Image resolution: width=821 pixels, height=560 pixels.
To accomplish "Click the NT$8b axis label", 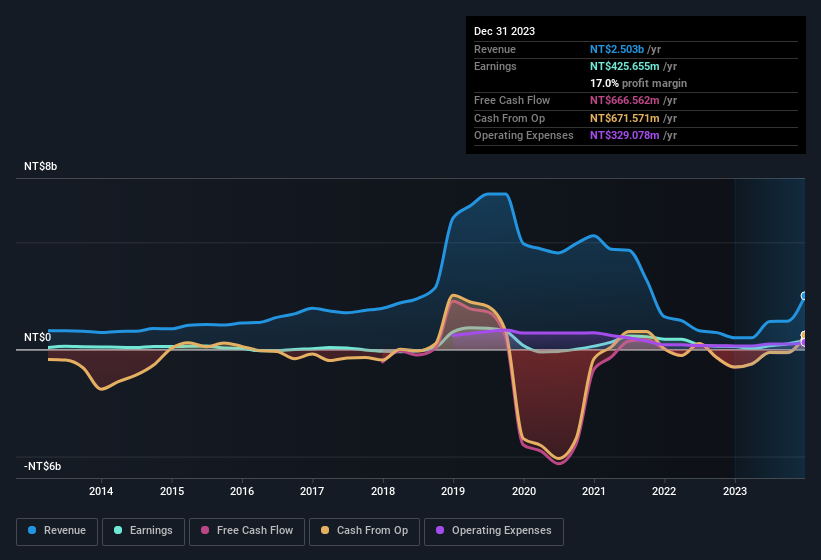I will pos(41,167).
